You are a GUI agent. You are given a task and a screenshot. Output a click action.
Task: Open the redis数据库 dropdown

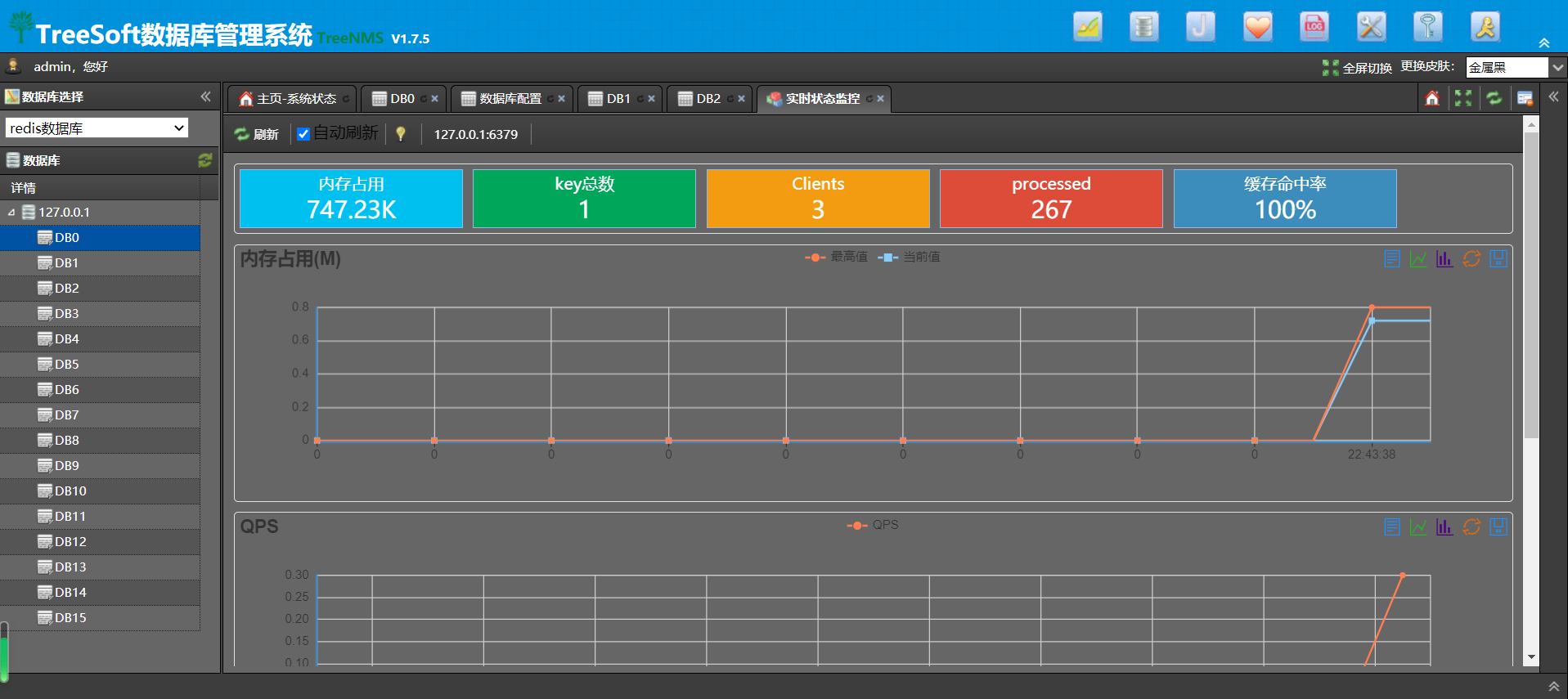tap(97, 128)
